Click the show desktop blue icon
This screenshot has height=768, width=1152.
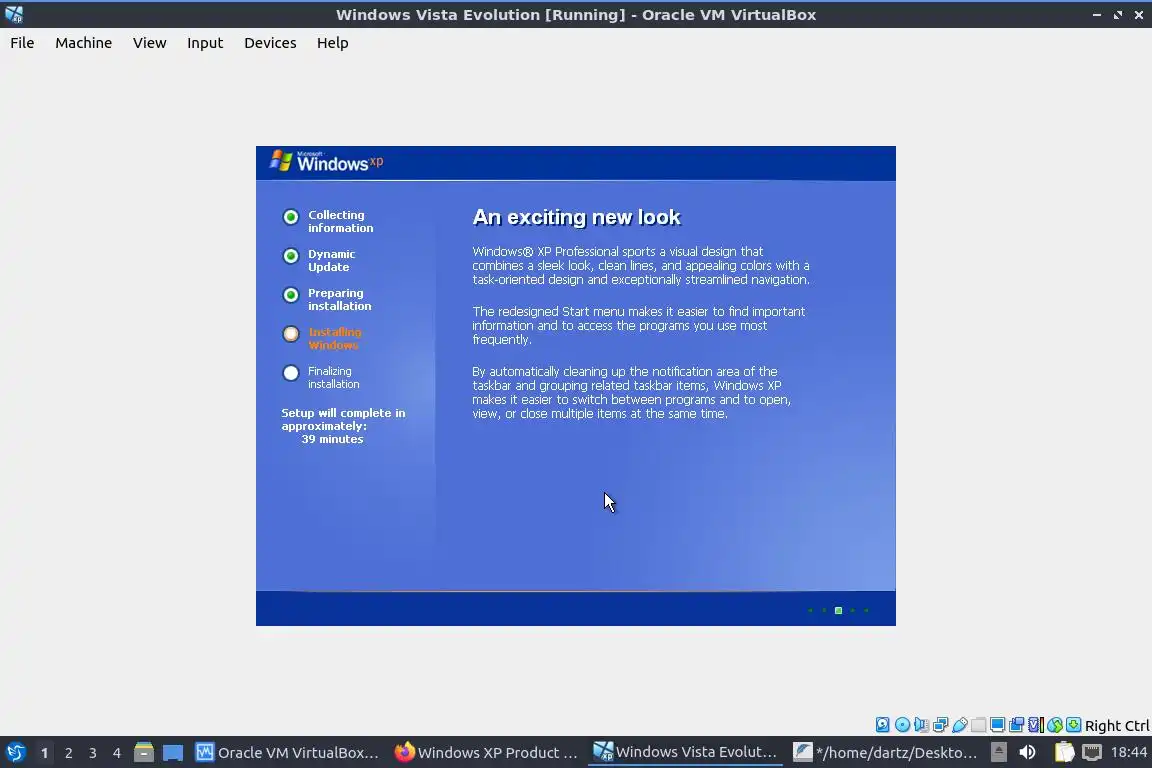(173, 753)
